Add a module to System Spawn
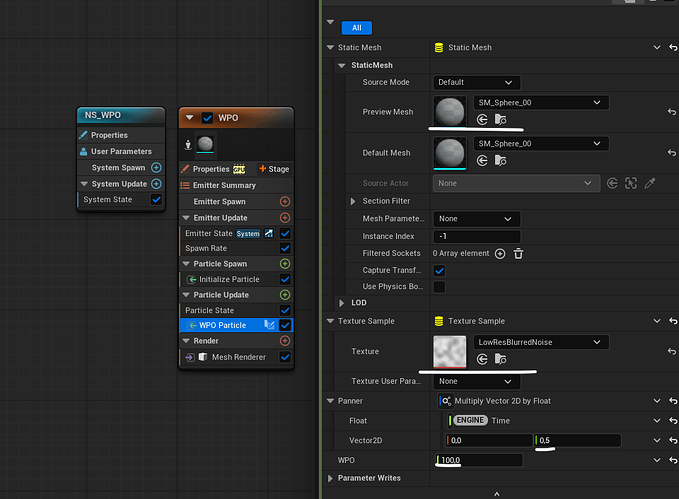 coord(156,168)
